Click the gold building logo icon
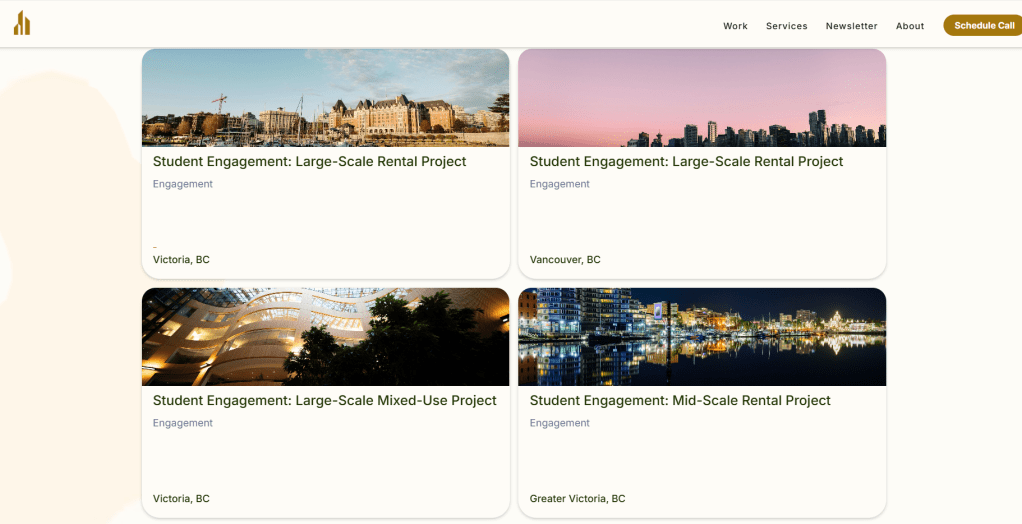 coord(22,23)
